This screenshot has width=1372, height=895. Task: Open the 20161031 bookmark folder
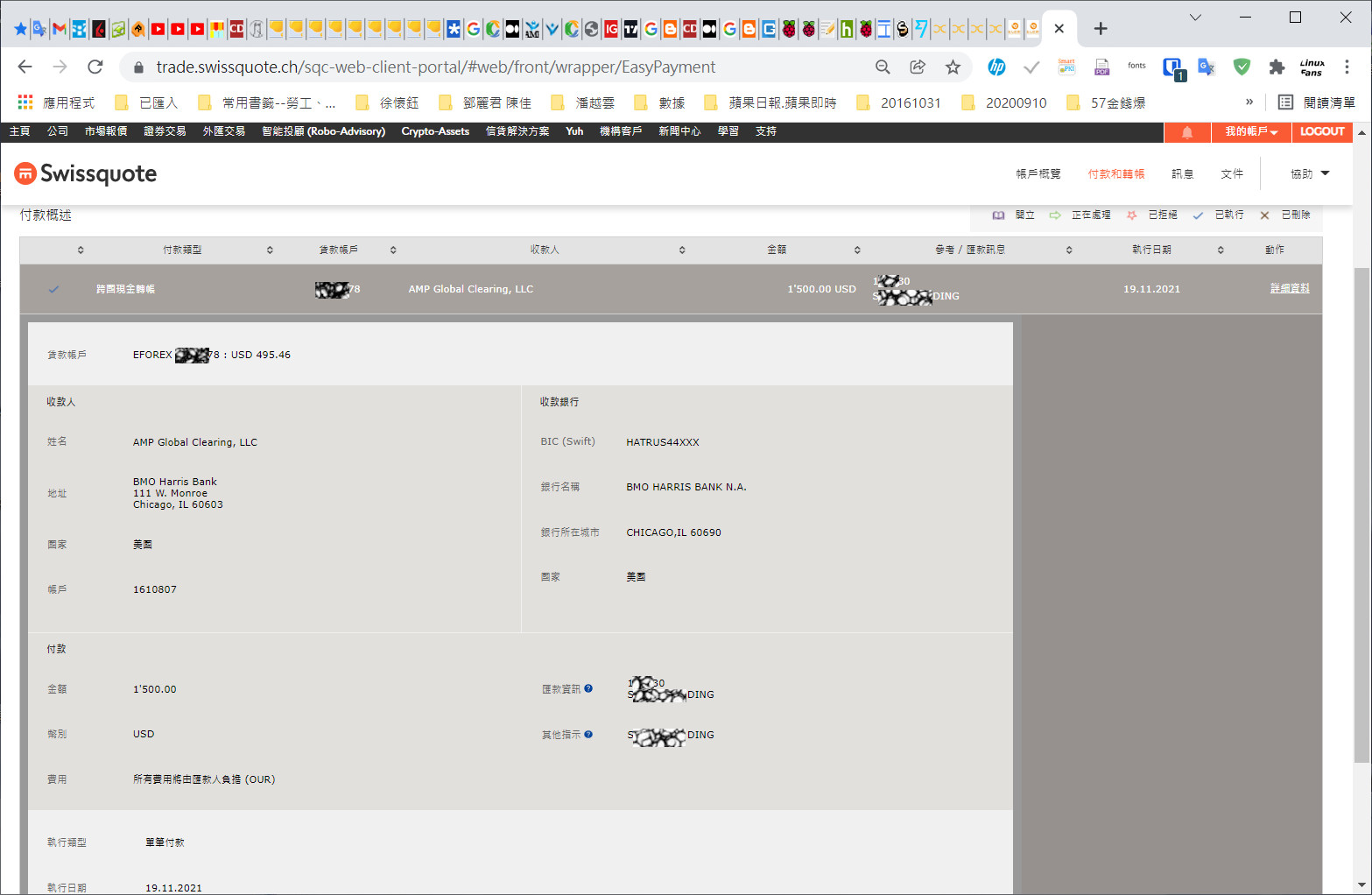point(898,103)
